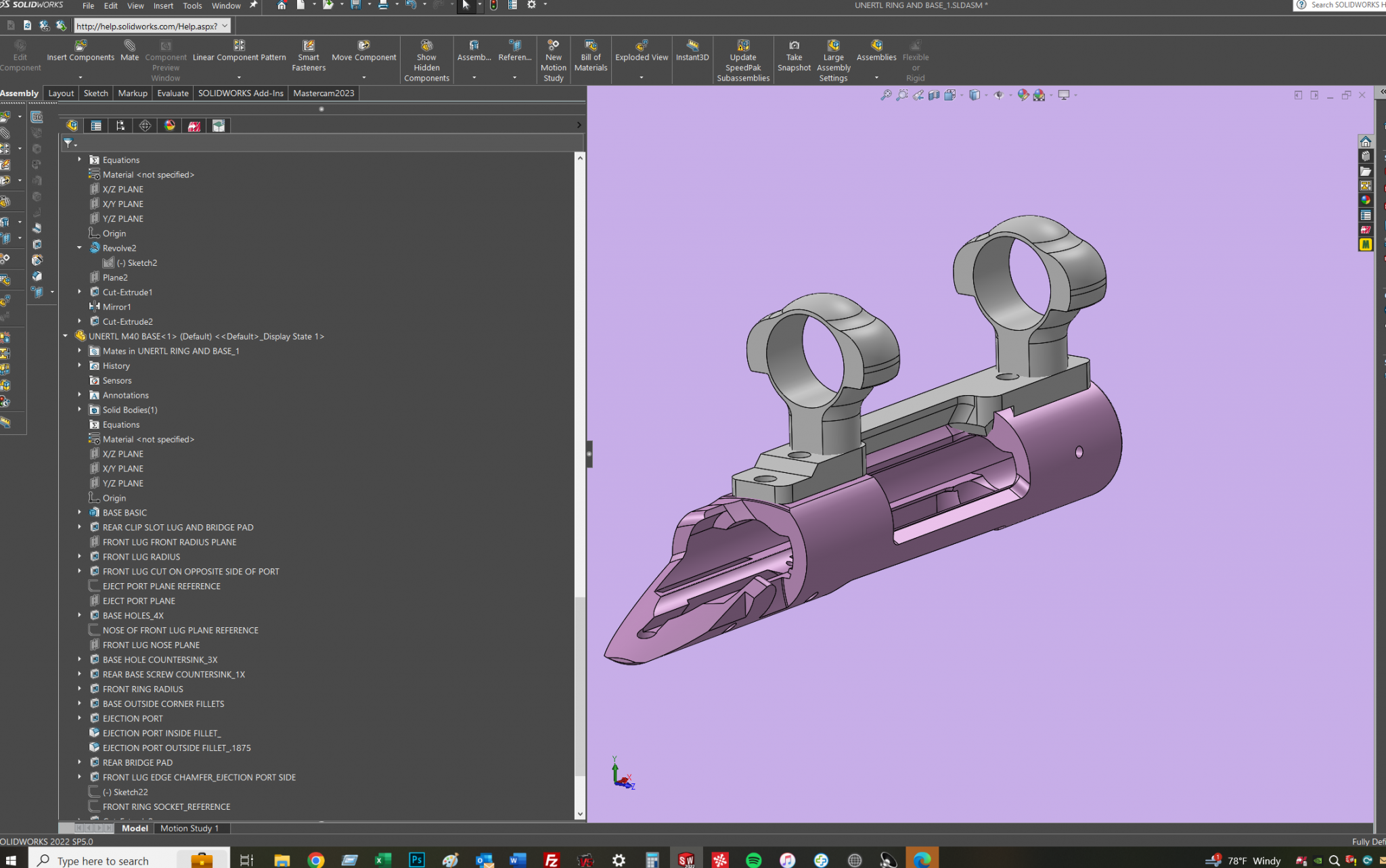The image size is (1386, 868).
Task: Open New Motion Study
Action: pyautogui.click(x=553, y=46)
